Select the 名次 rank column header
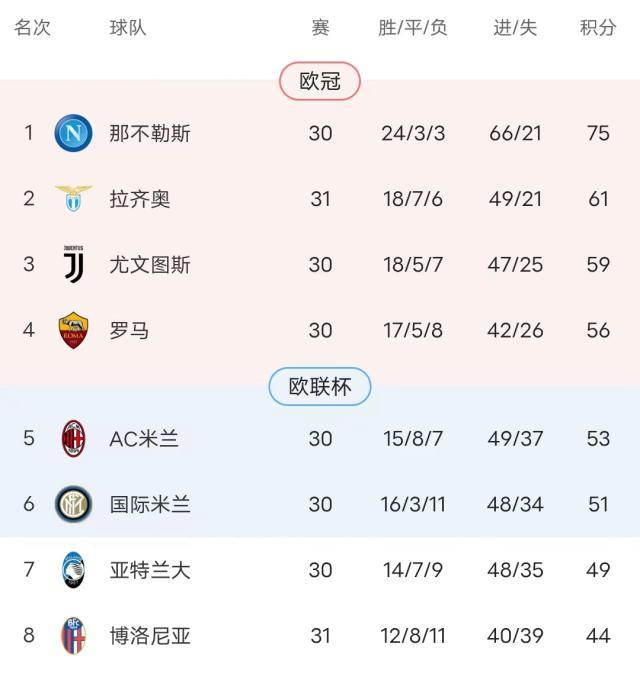This screenshot has height=673, width=640. (32, 27)
